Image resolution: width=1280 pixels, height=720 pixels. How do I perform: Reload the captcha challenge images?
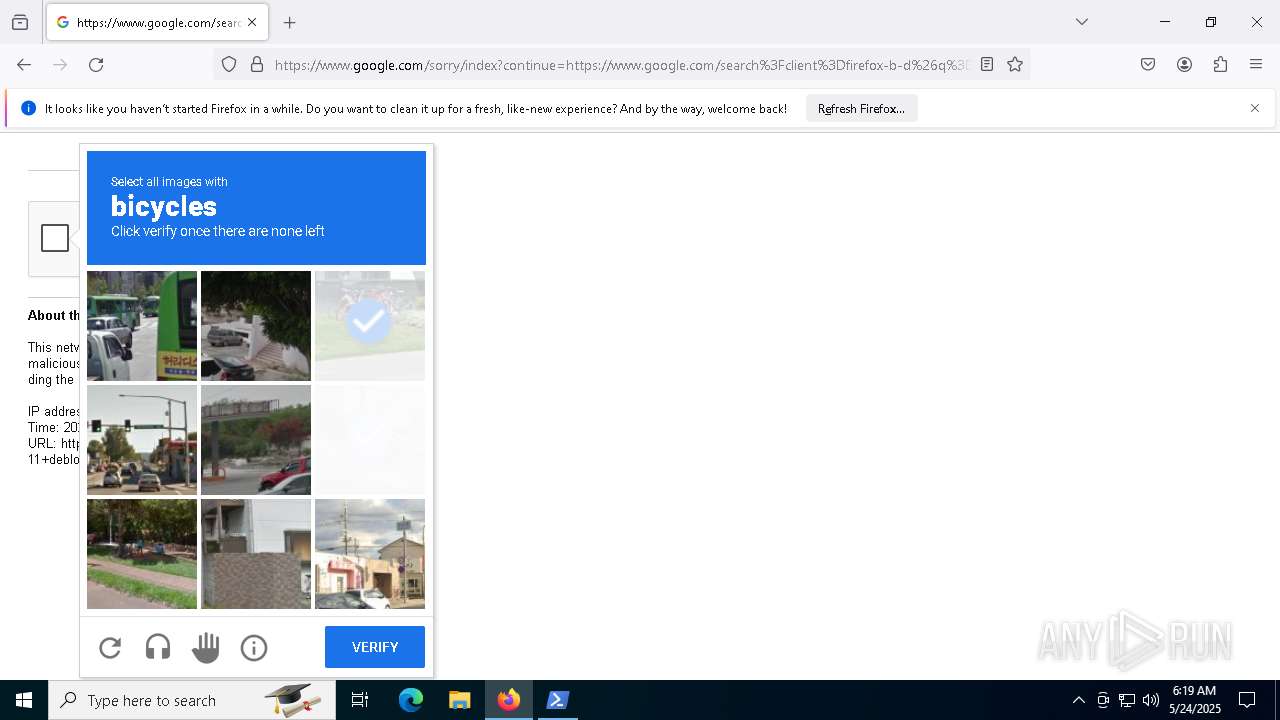click(110, 648)
